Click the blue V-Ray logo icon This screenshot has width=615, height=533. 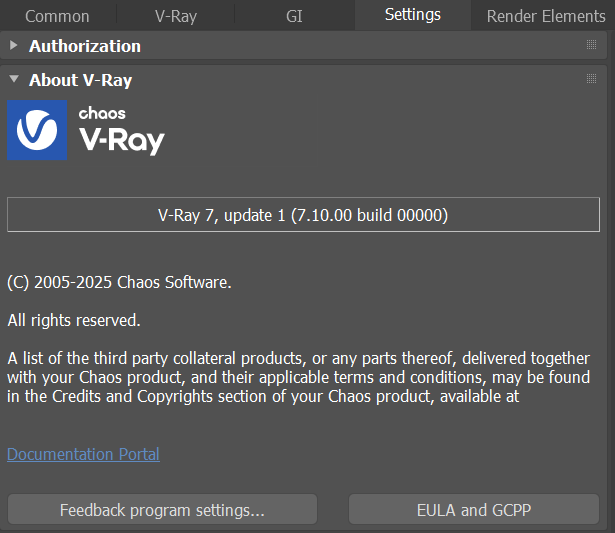[x=38, y=129]
